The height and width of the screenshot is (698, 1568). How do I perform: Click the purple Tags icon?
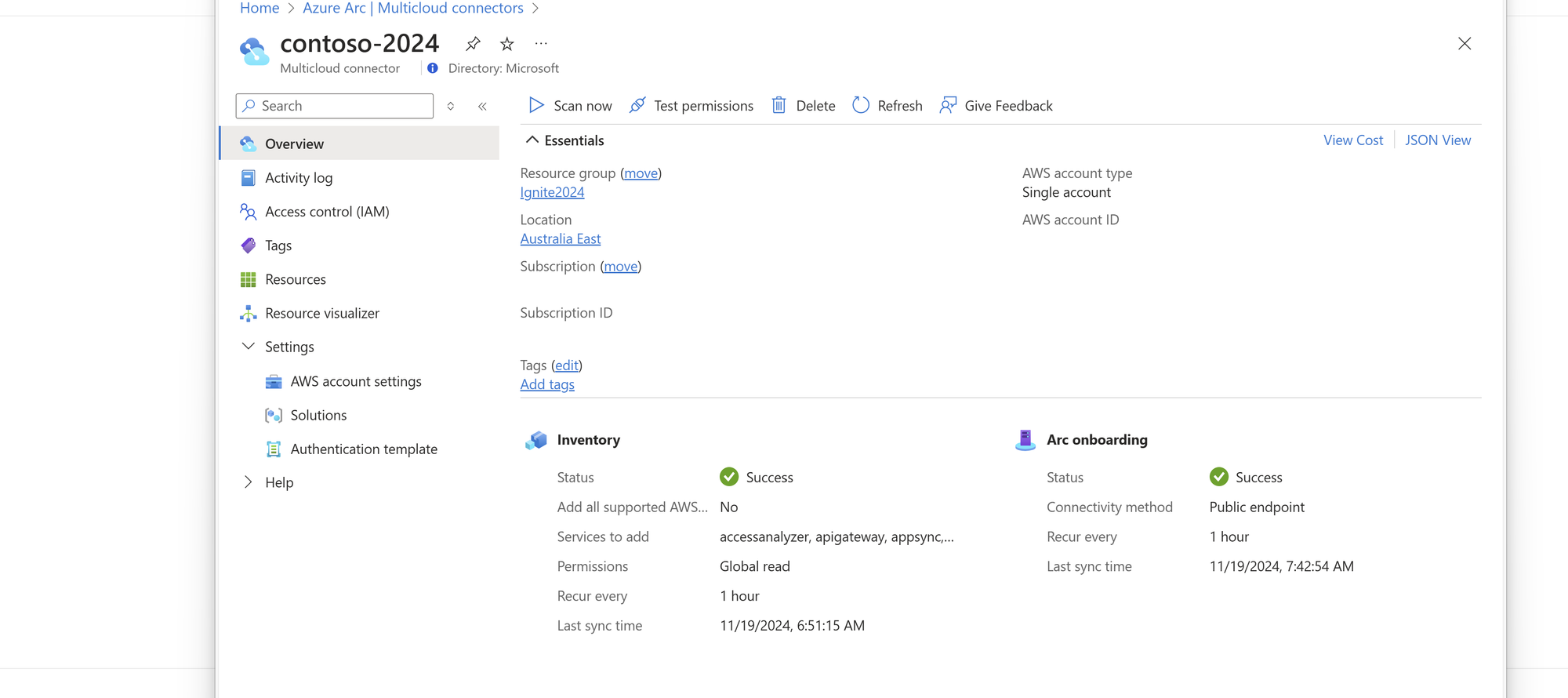click(x=248, y=245)
